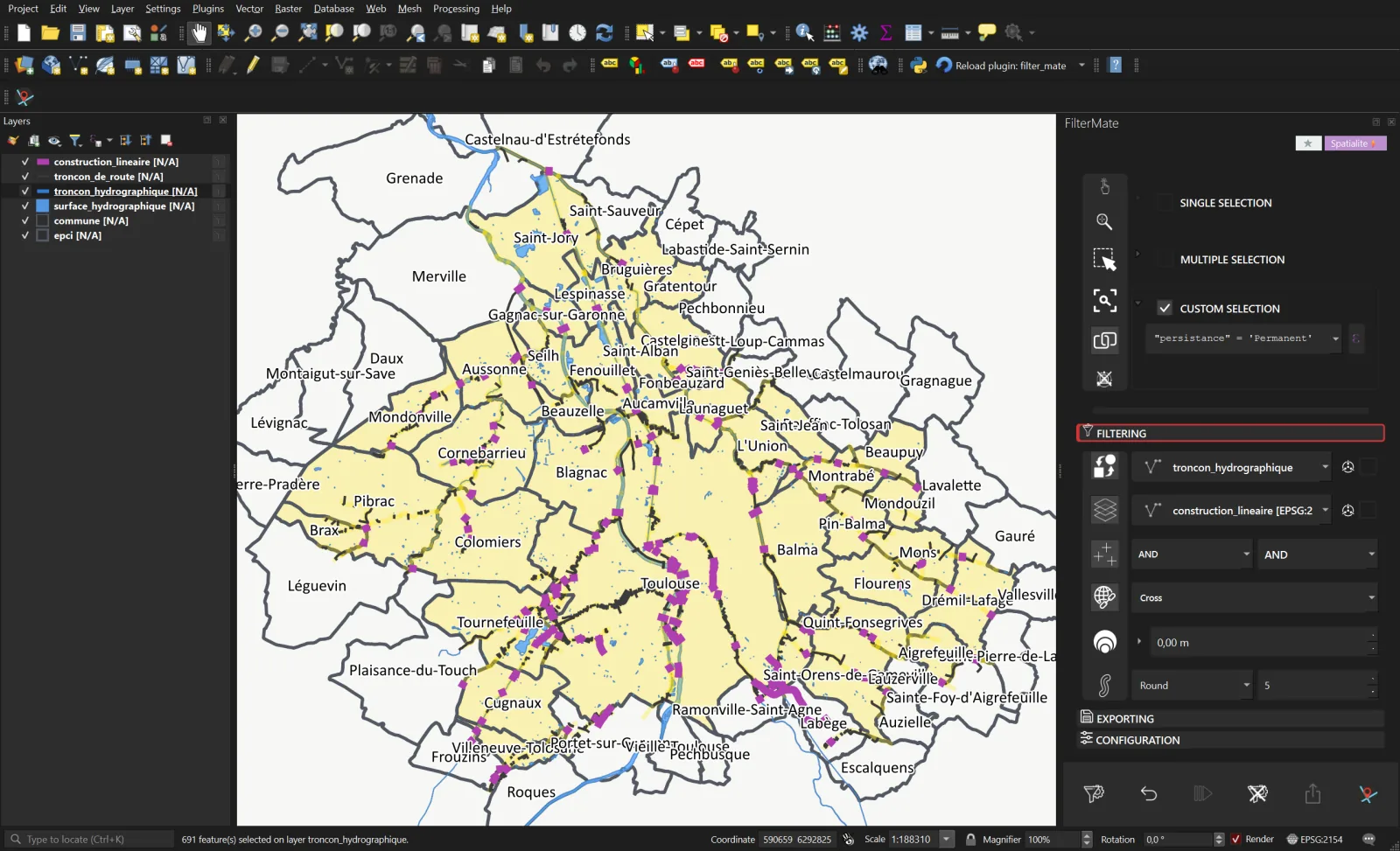Enable the MULTIPLE SELECTION checkbox

point(1165,259)
